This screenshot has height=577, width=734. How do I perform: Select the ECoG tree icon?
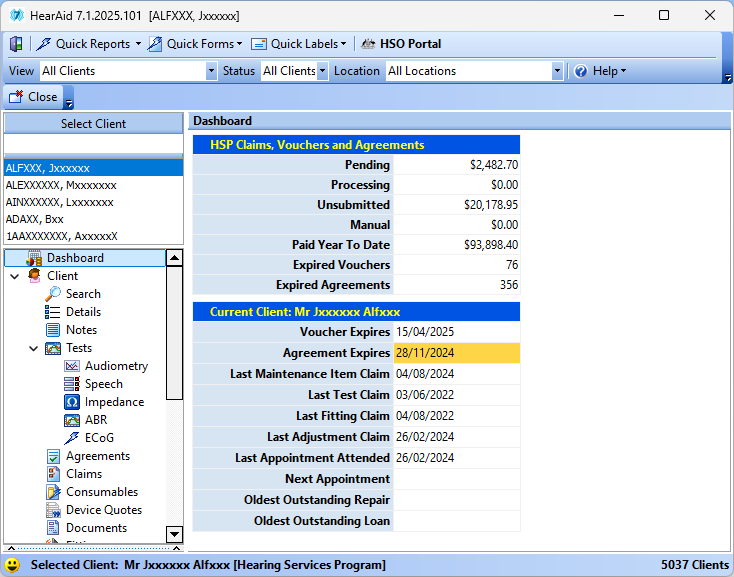(72, 438)
